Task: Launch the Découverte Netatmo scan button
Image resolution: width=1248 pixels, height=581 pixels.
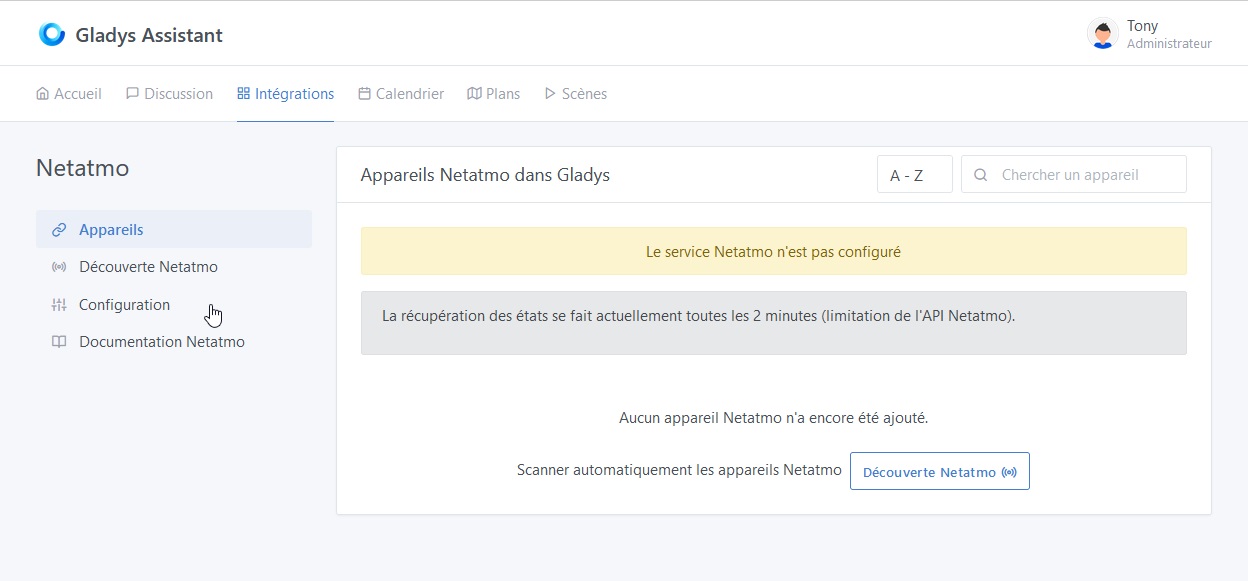Action: (938, 470)
